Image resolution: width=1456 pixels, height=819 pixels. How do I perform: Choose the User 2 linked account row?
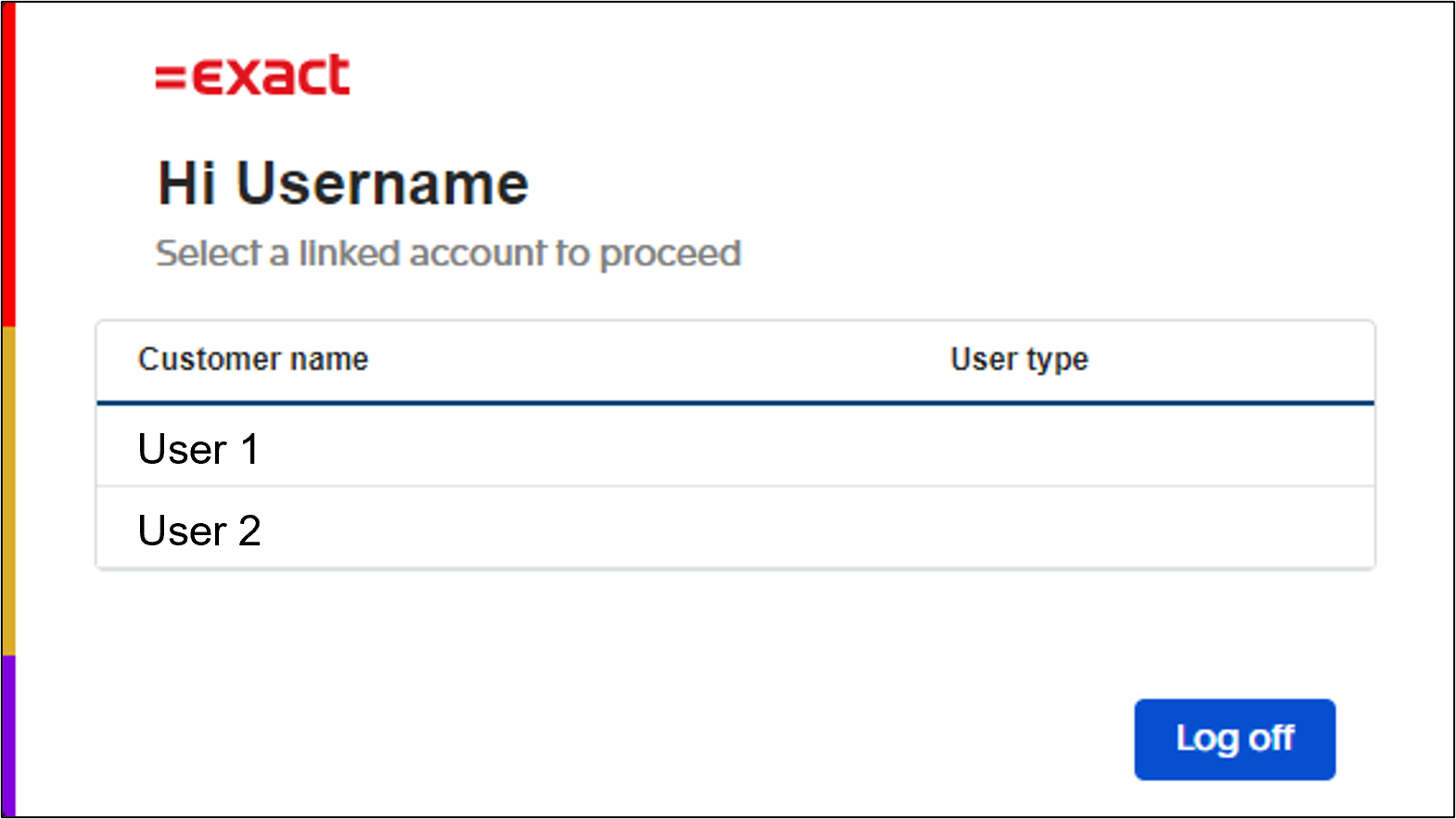734,530
